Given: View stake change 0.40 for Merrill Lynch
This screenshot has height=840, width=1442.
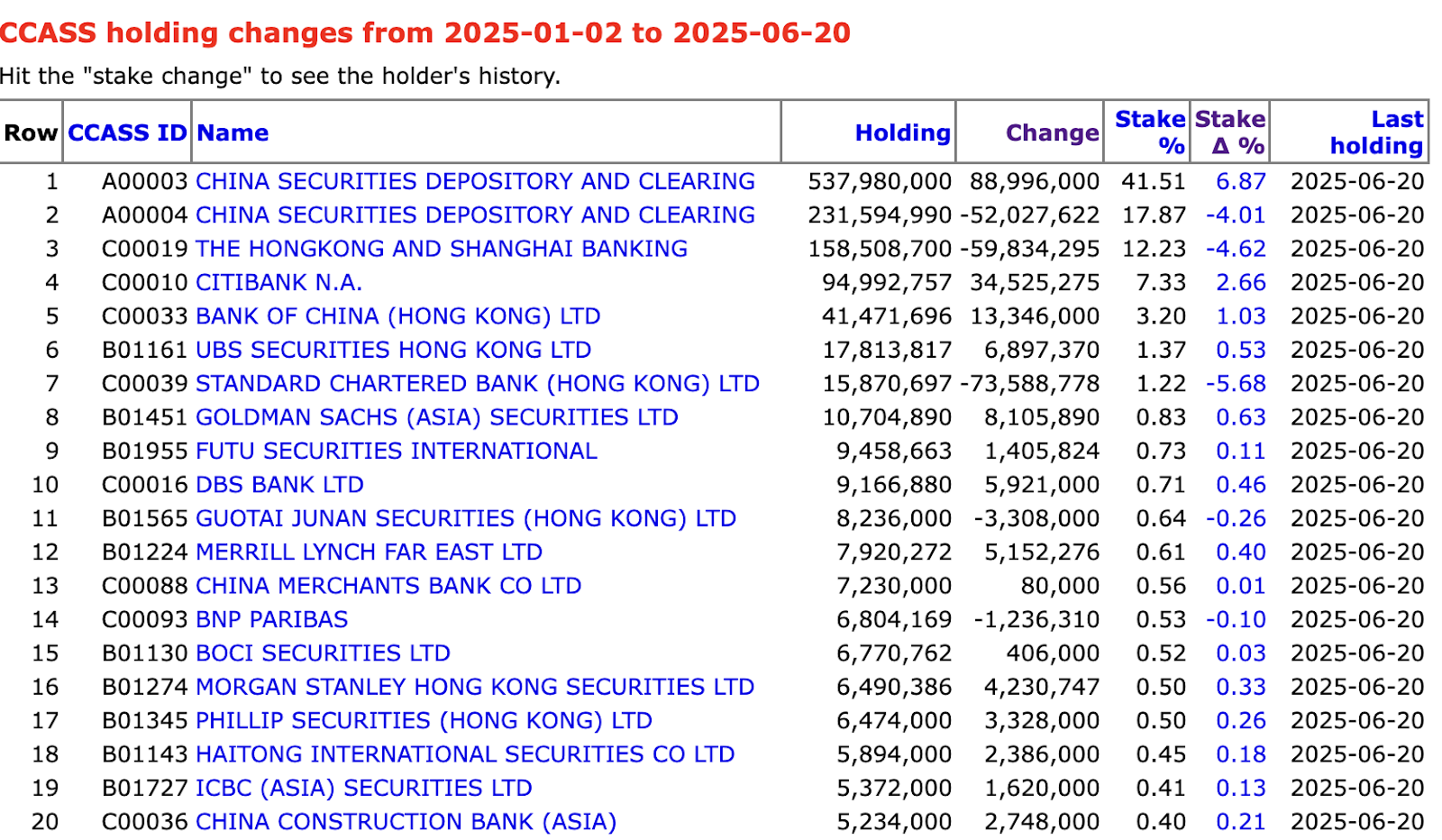Looking at the screenshot, I should [1241, 552].
